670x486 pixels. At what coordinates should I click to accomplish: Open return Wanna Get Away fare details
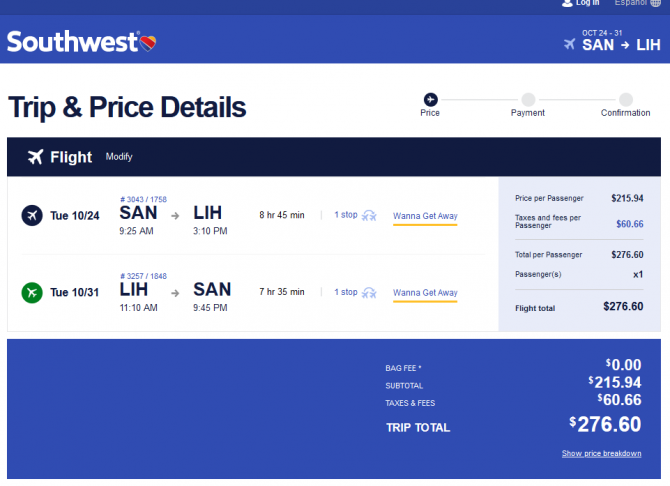[x=425, y=293]
